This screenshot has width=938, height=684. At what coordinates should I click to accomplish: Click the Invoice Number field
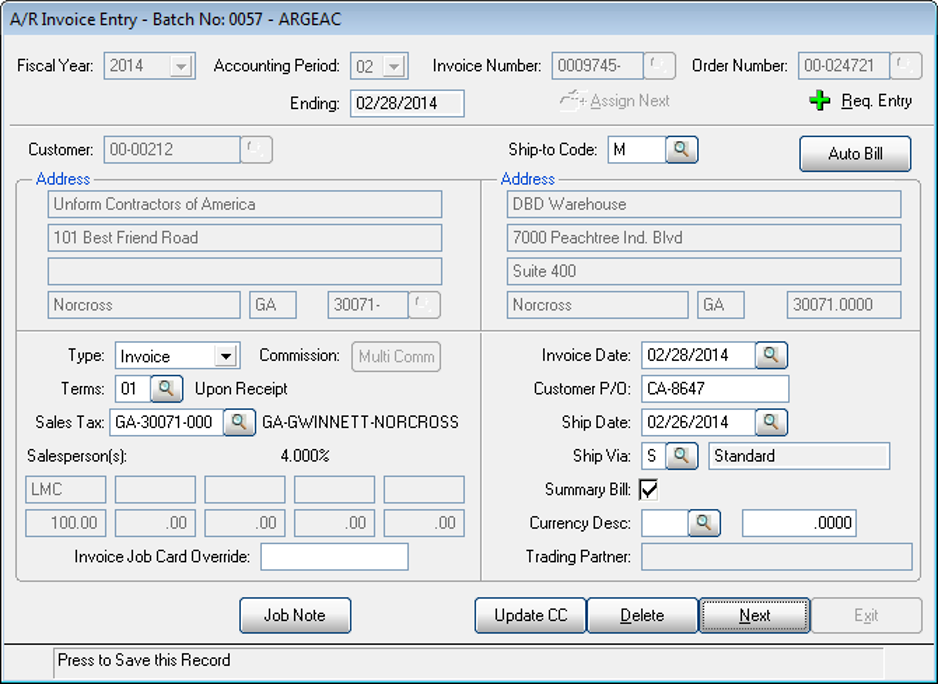(x=598, y=66)
